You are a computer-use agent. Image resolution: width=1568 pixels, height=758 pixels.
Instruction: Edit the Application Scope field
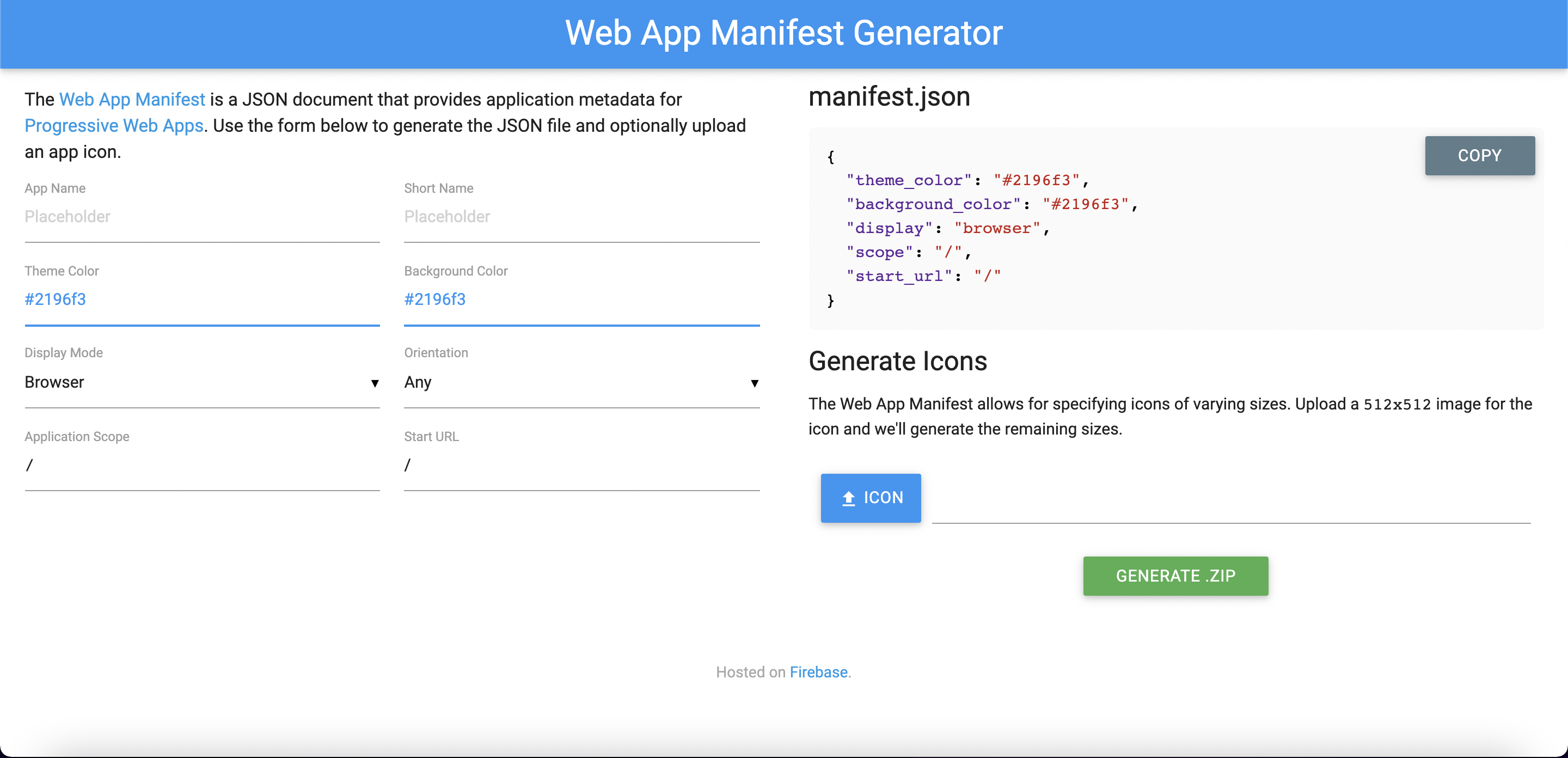click(x=202, y=466)
